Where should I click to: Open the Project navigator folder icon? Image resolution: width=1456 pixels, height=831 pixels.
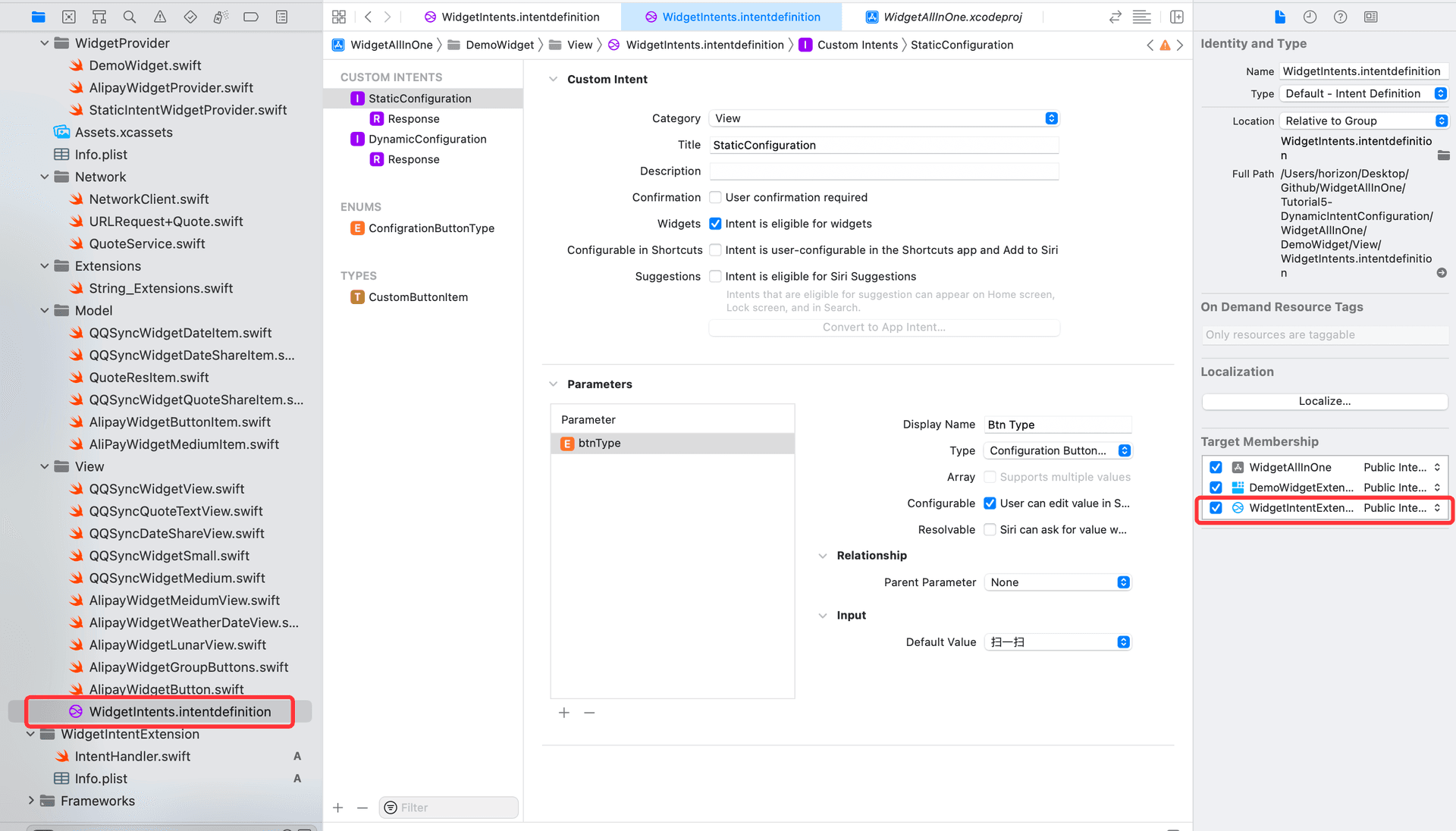(x=38, y=17)
